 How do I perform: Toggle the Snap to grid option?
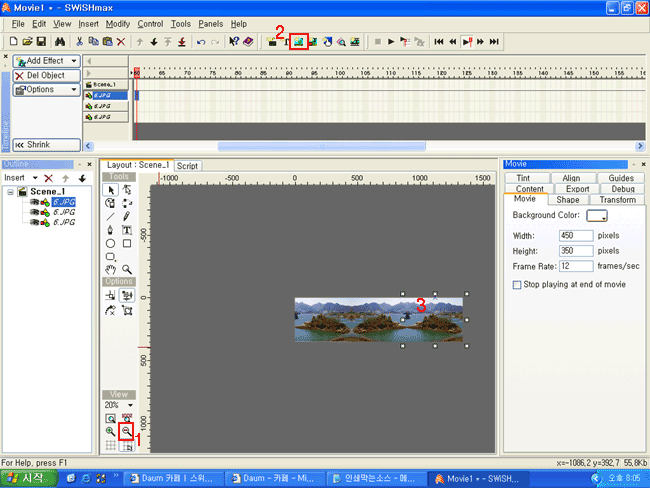pos(127,446)
